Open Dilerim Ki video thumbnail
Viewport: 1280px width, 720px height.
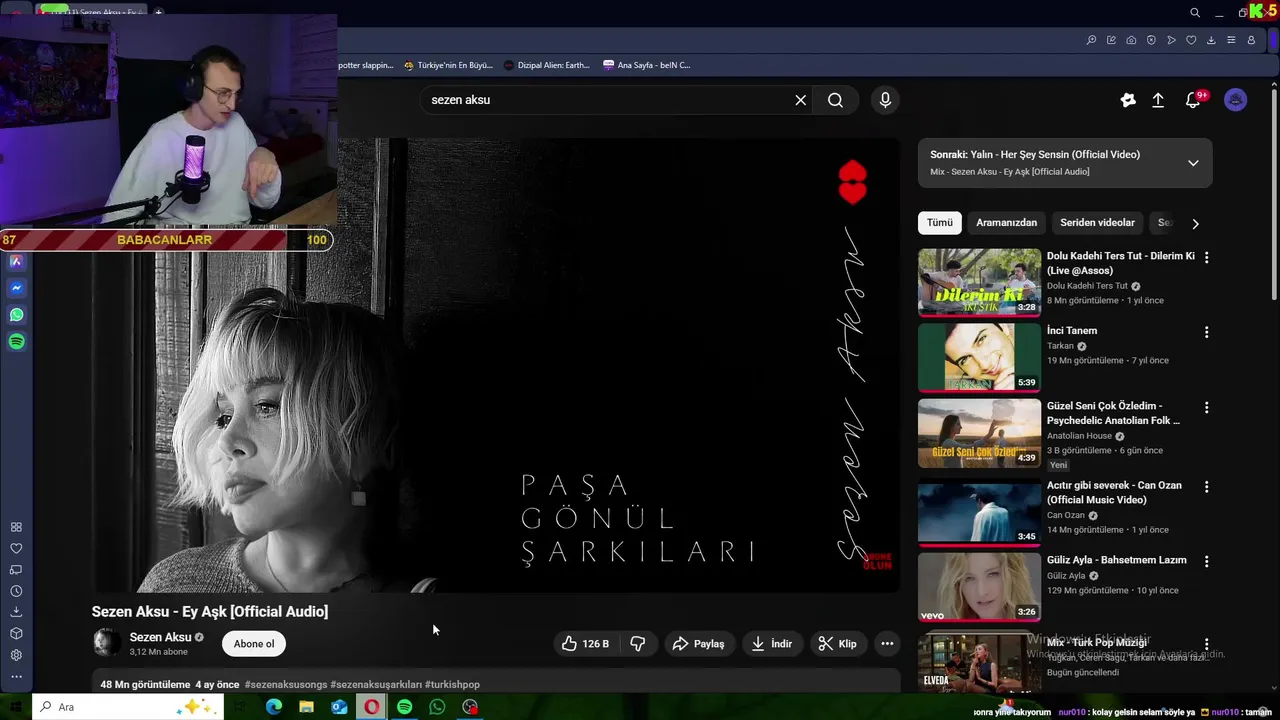pos(979,283)
